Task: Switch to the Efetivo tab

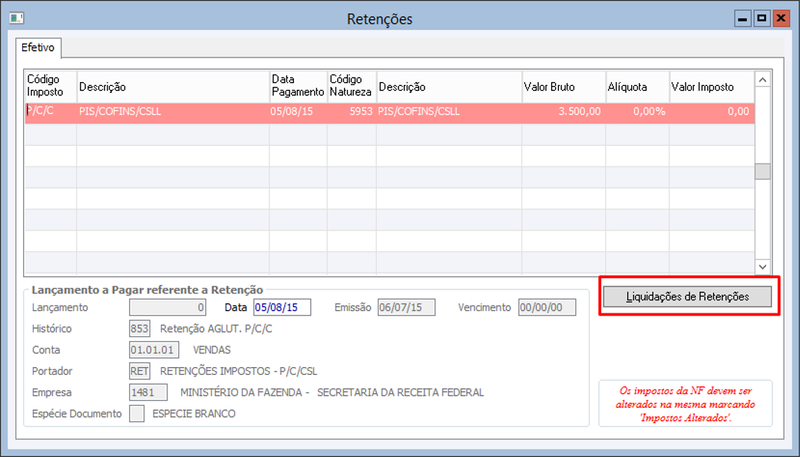Action: pyautogui.click(x=38, y=47)
